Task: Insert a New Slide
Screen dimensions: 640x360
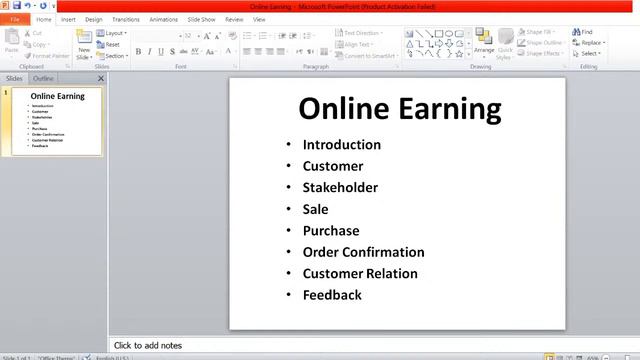Action: point(84,45)
